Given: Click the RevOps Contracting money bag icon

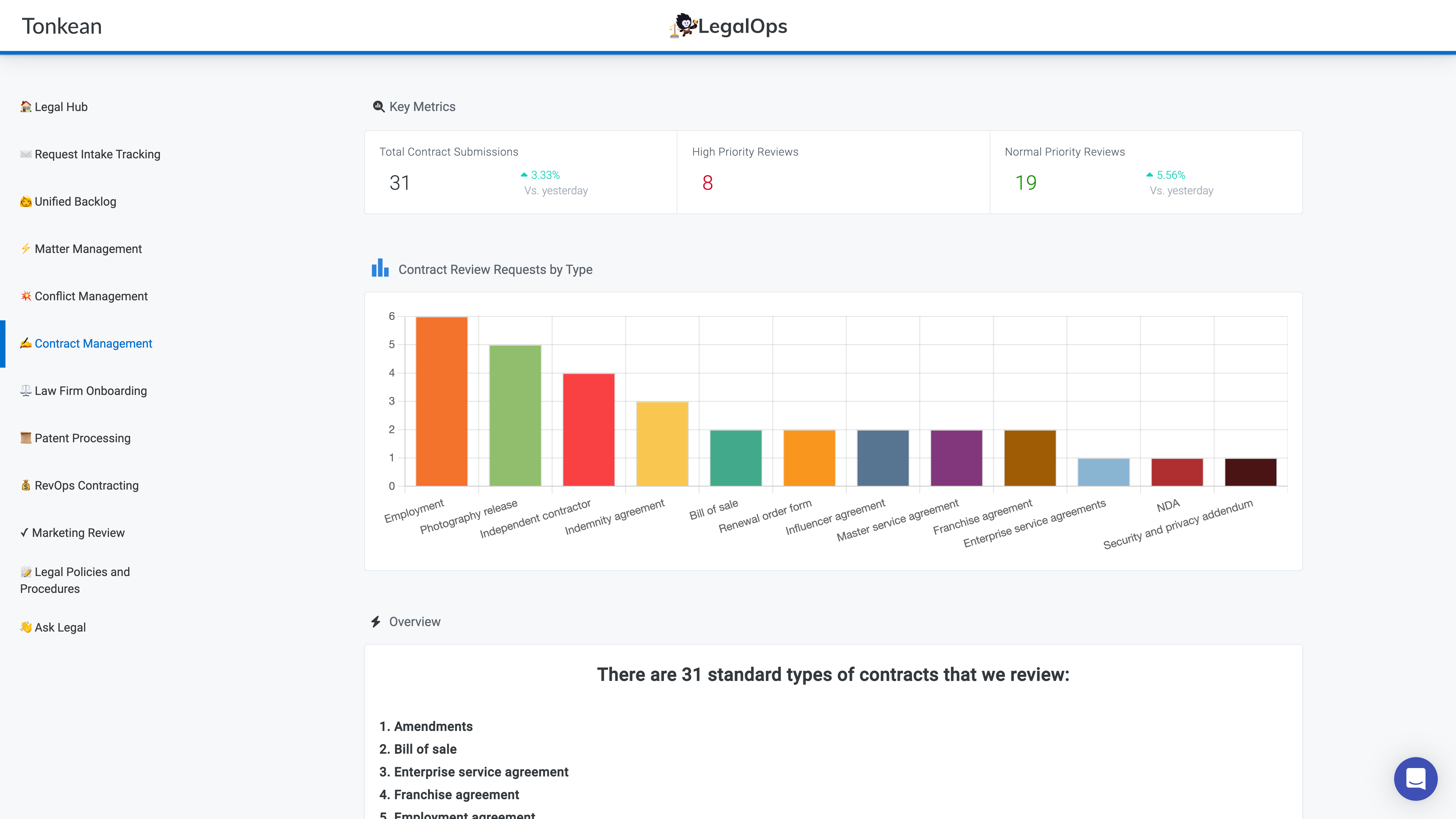Looking at the screenshot, I should click(25, 485).
